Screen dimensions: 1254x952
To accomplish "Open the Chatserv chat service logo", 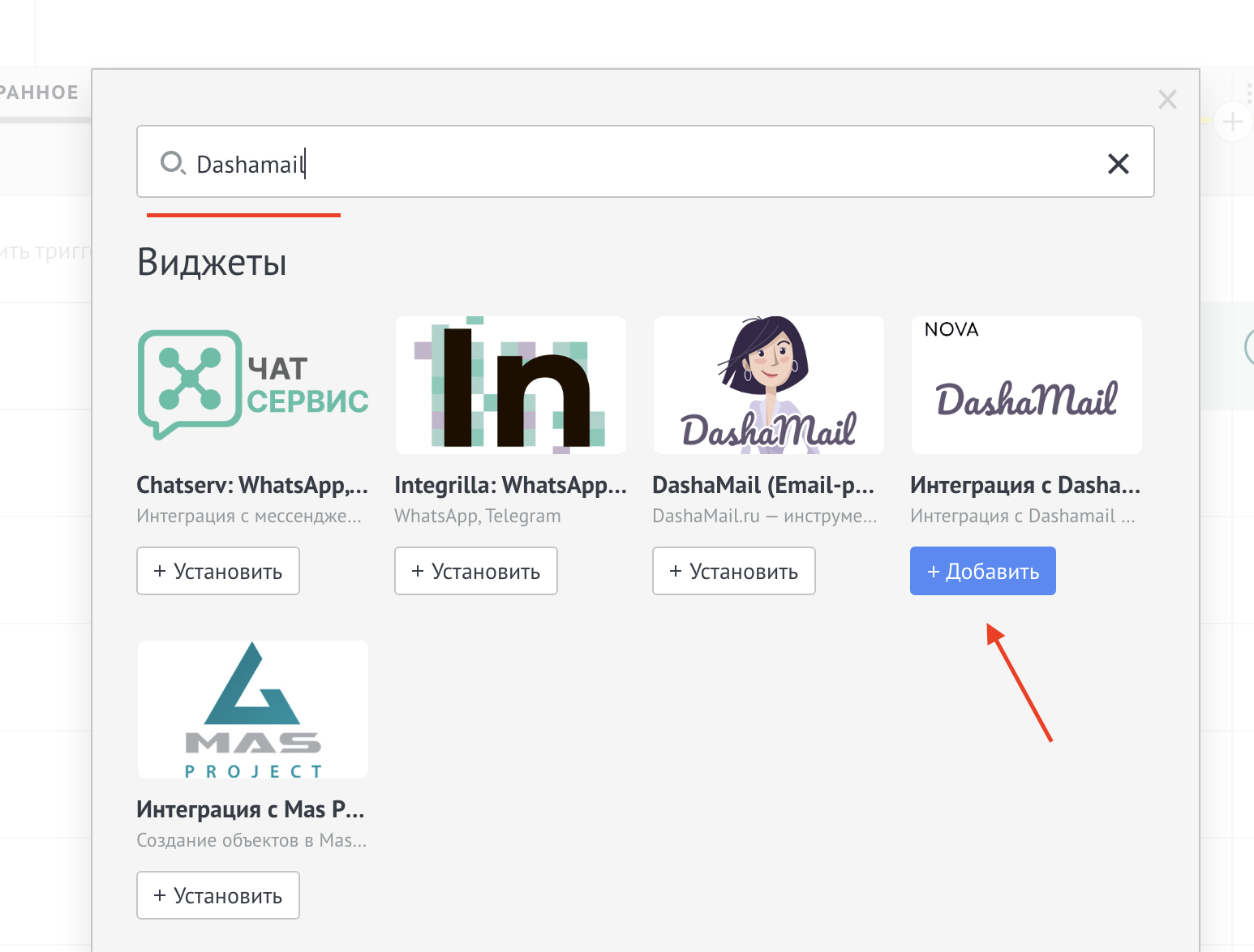I will pos(252,385).
